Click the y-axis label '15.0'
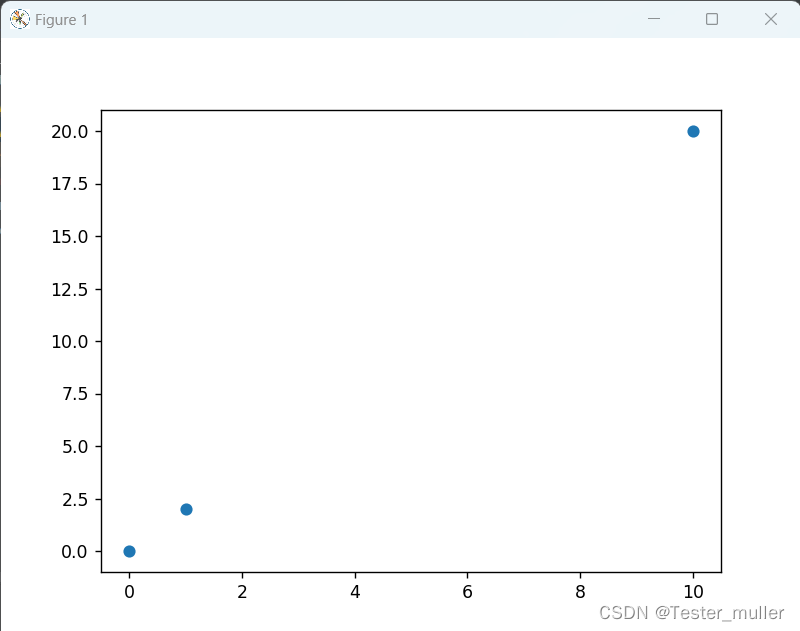 pyautogui.click(x=69, y=237)
